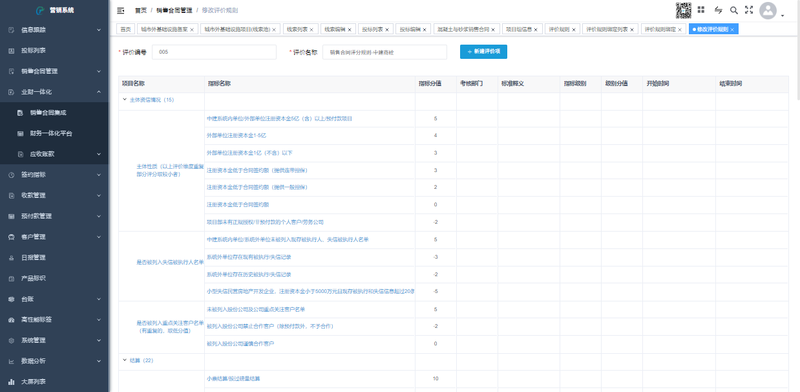This screenshot has height=392, width=800.
Task: Click the switch arrows icon in the header
Action: click(718, 10)
